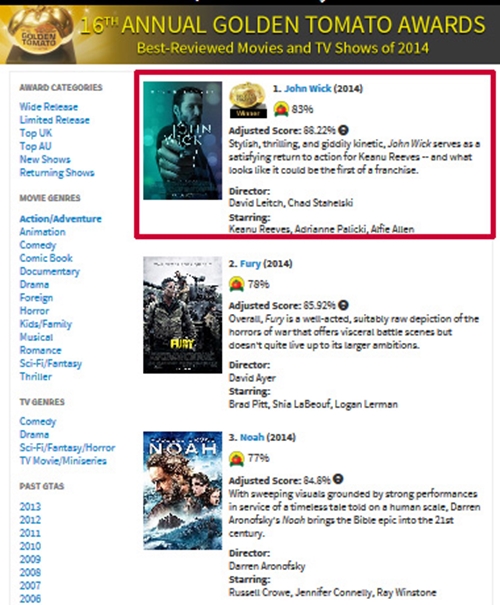Screen dimensions: 500x605
Task: Click the Fury movie poster thumbnail
Action: [x=182, y=315]
